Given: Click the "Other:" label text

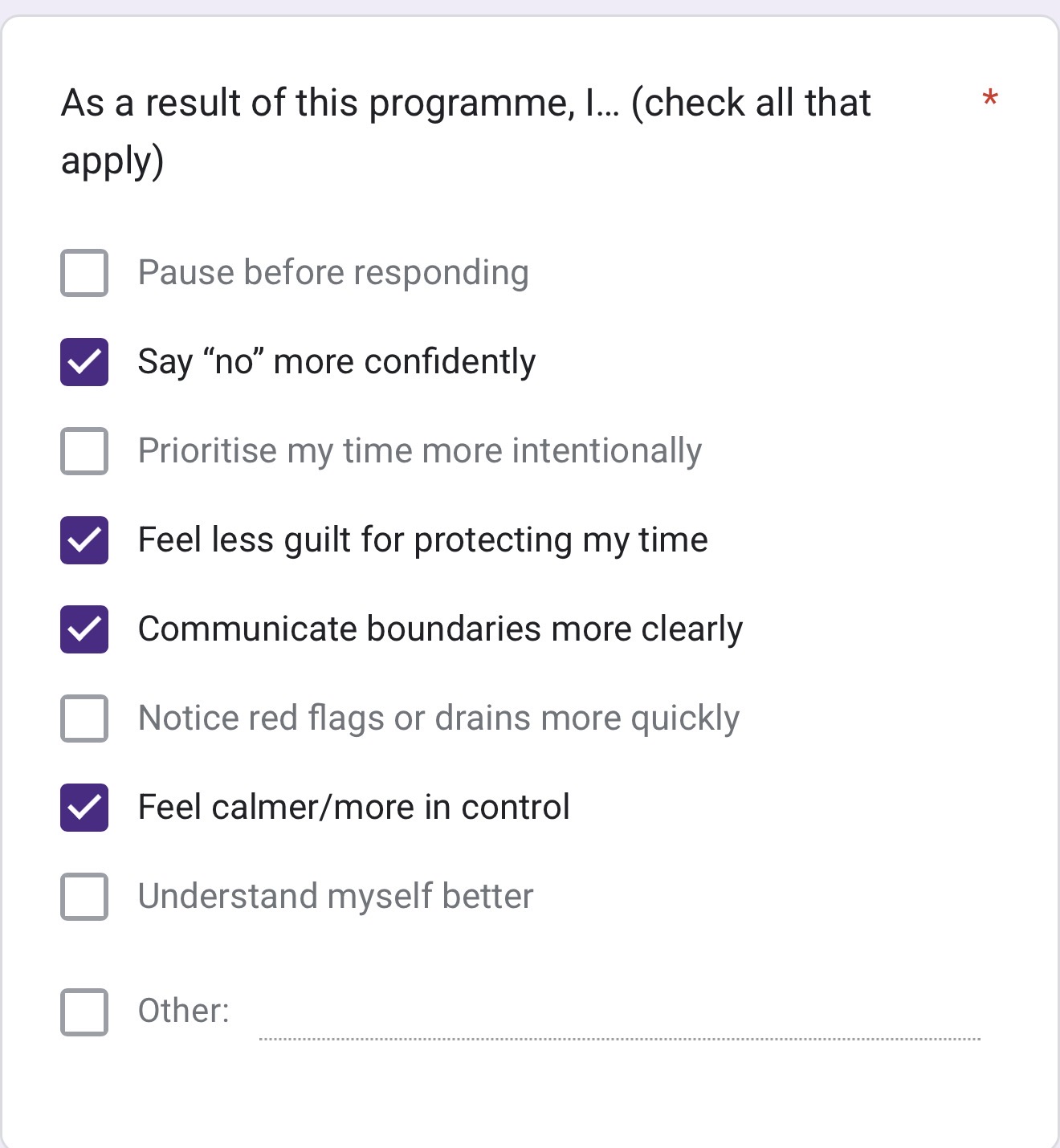Looking at the screenshot, I should pyautogui.click(x=184, y=1012).
